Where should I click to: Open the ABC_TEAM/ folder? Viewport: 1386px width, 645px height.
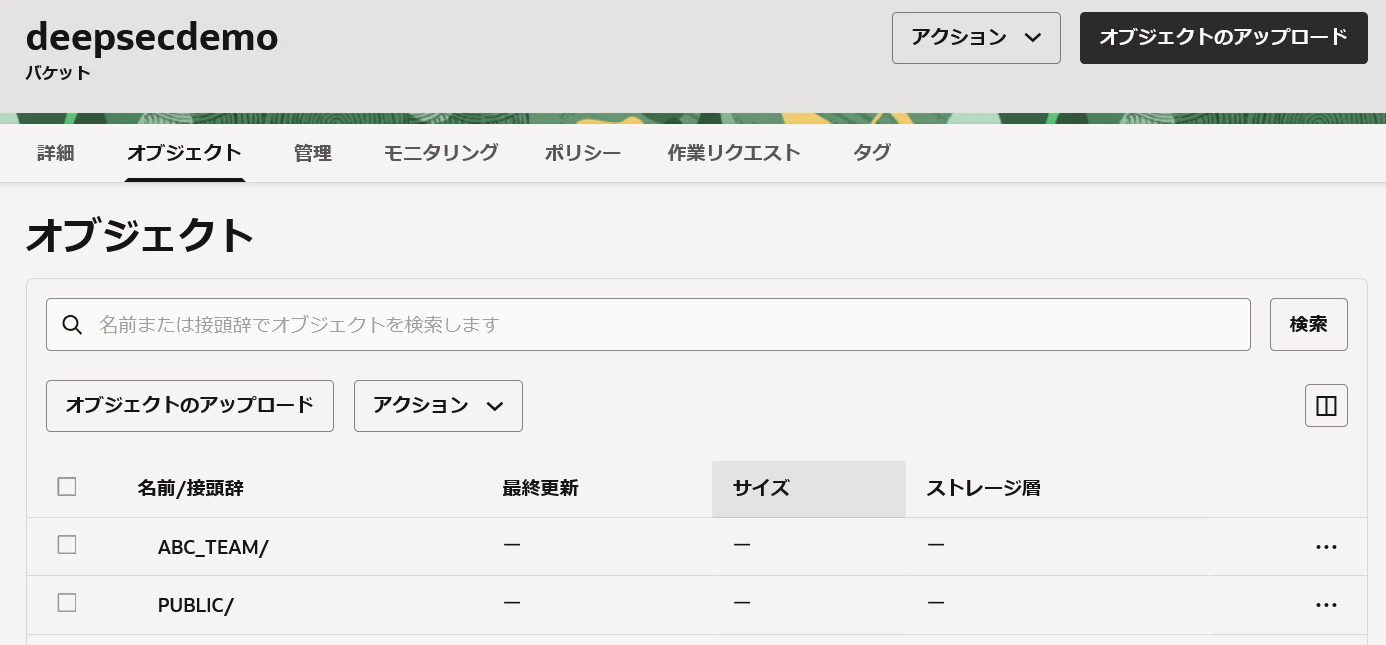pos(213,547)
